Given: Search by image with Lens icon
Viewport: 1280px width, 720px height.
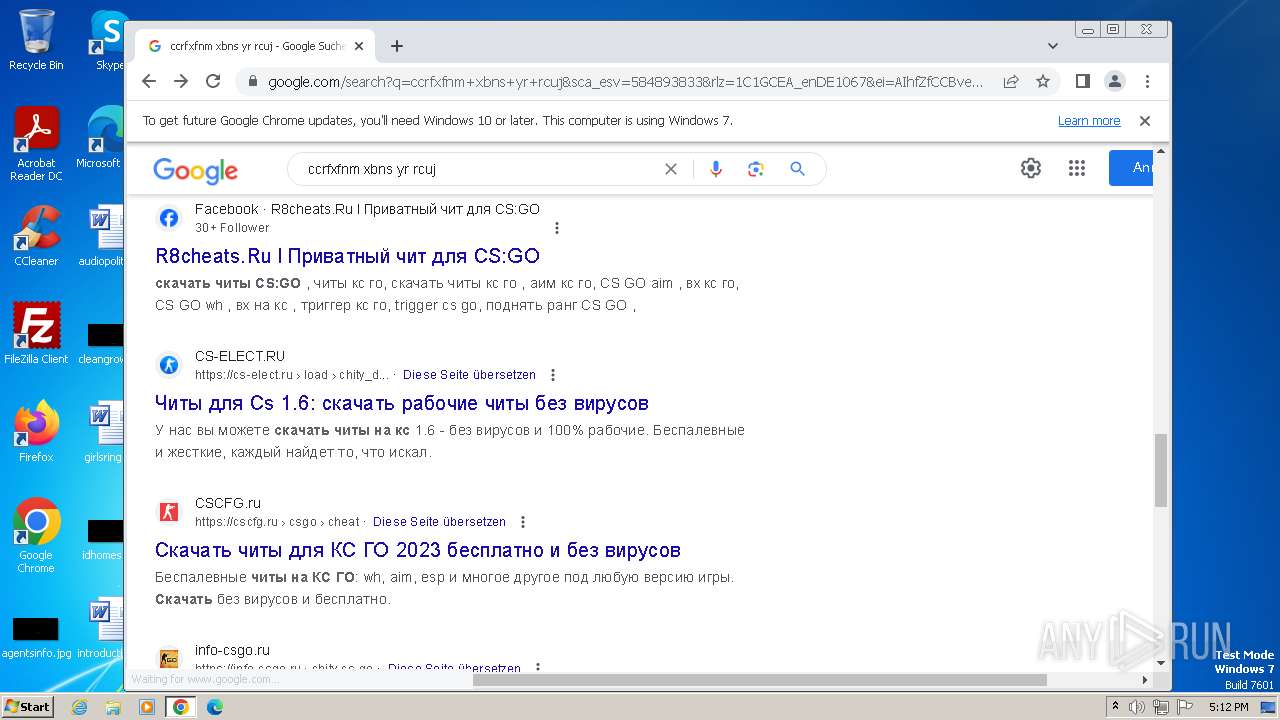Looking at the screenshot, I should click(x=756, y=169).
